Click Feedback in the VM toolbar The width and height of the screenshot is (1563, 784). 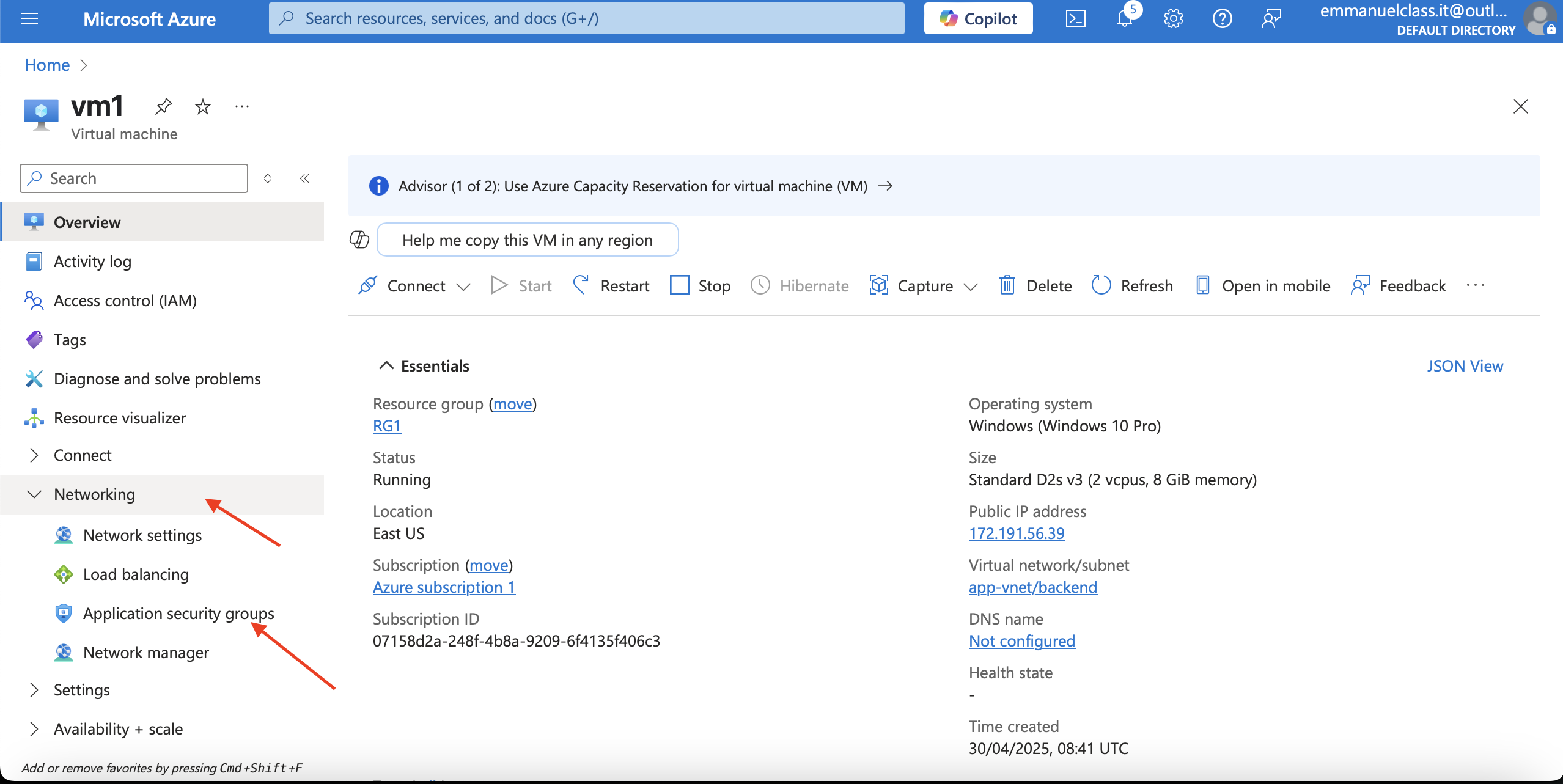pyautogui.click(x=1399, y=285)
